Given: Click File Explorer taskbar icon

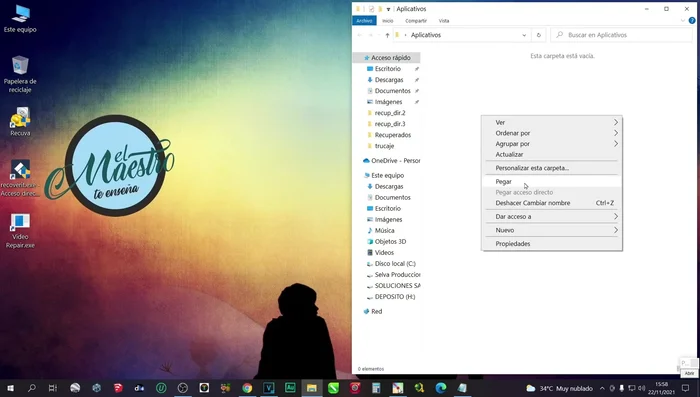Looking at the screenshot, I should click(x=312, y=388).
